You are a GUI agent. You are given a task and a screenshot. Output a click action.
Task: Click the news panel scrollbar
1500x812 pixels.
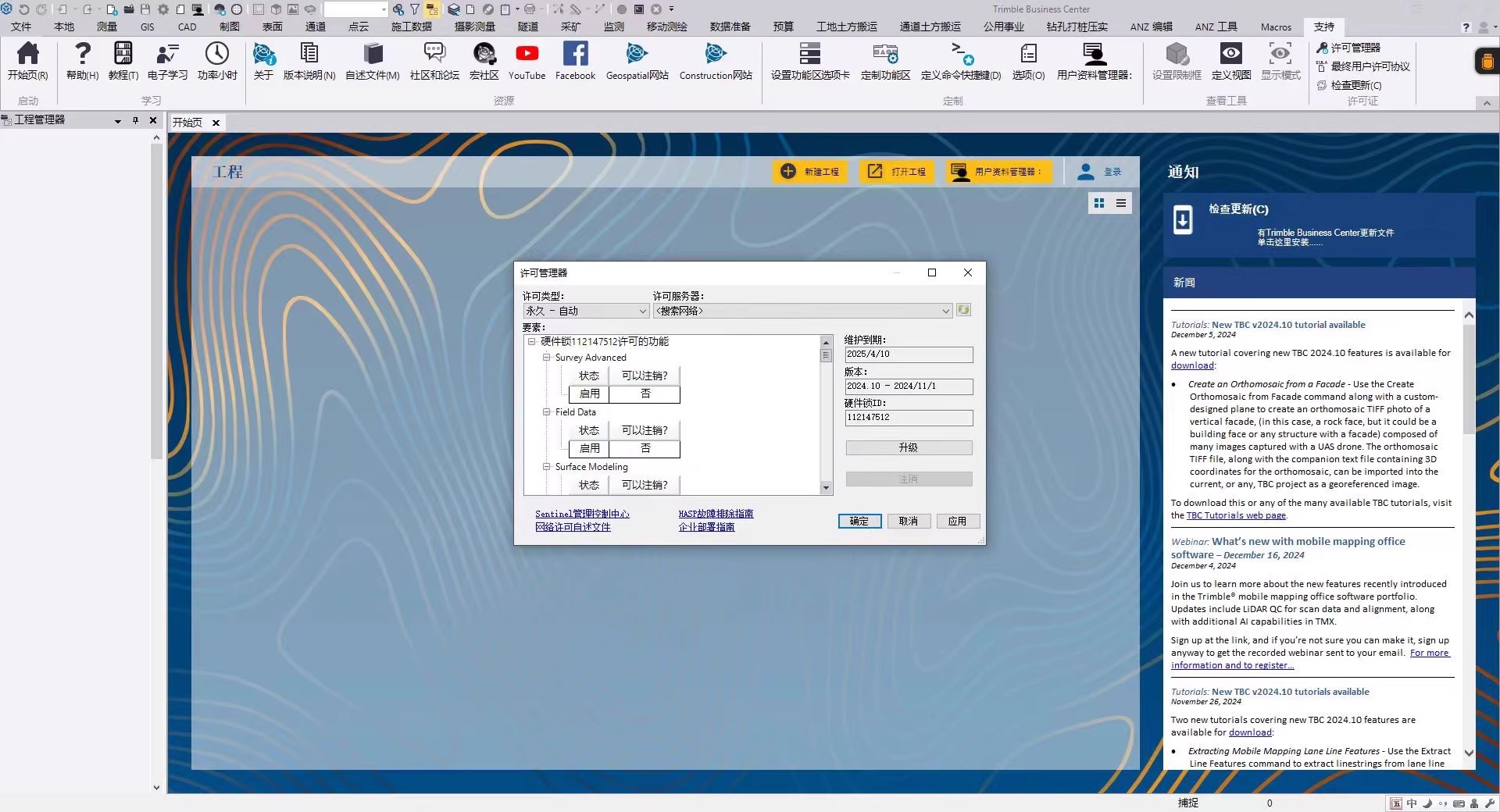tap(1469, 379)
